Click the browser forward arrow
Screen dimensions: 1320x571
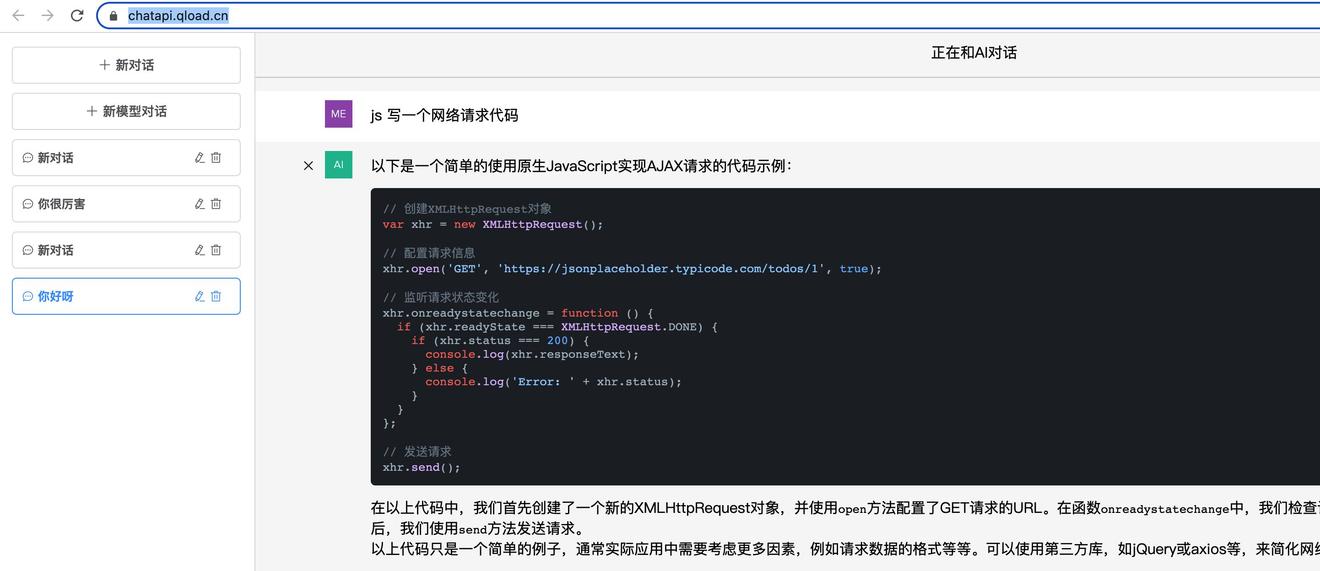[x=47, y=15]
